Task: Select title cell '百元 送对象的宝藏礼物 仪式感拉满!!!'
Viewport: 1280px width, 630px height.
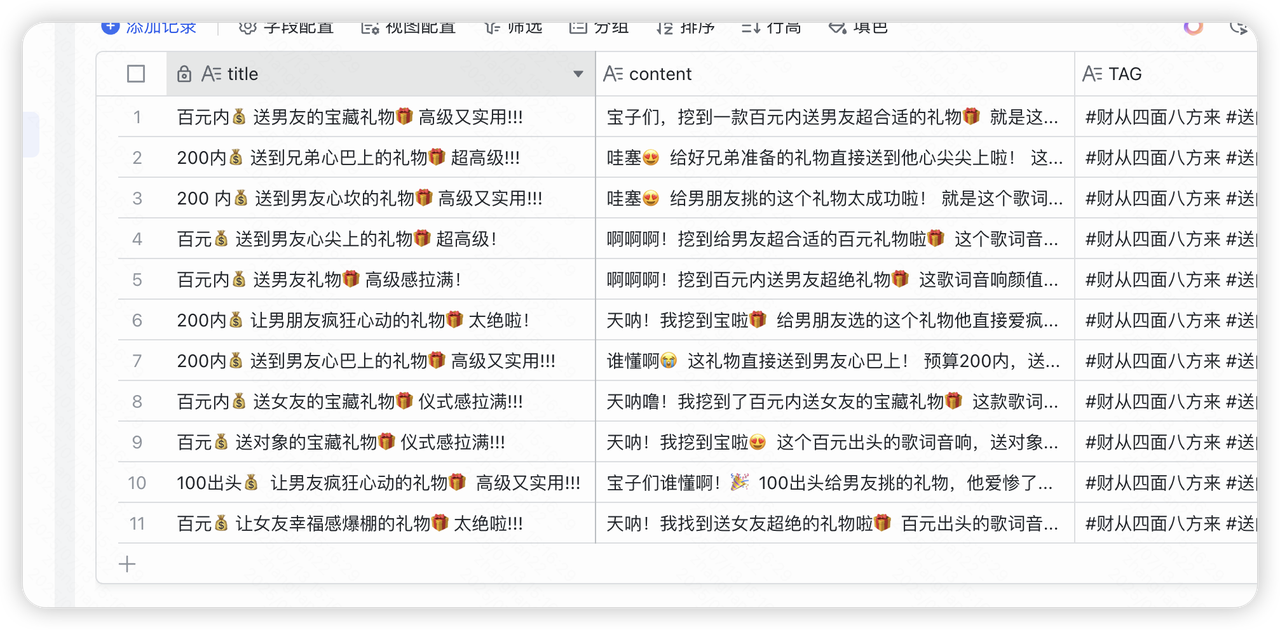Action: click(381, 442)
